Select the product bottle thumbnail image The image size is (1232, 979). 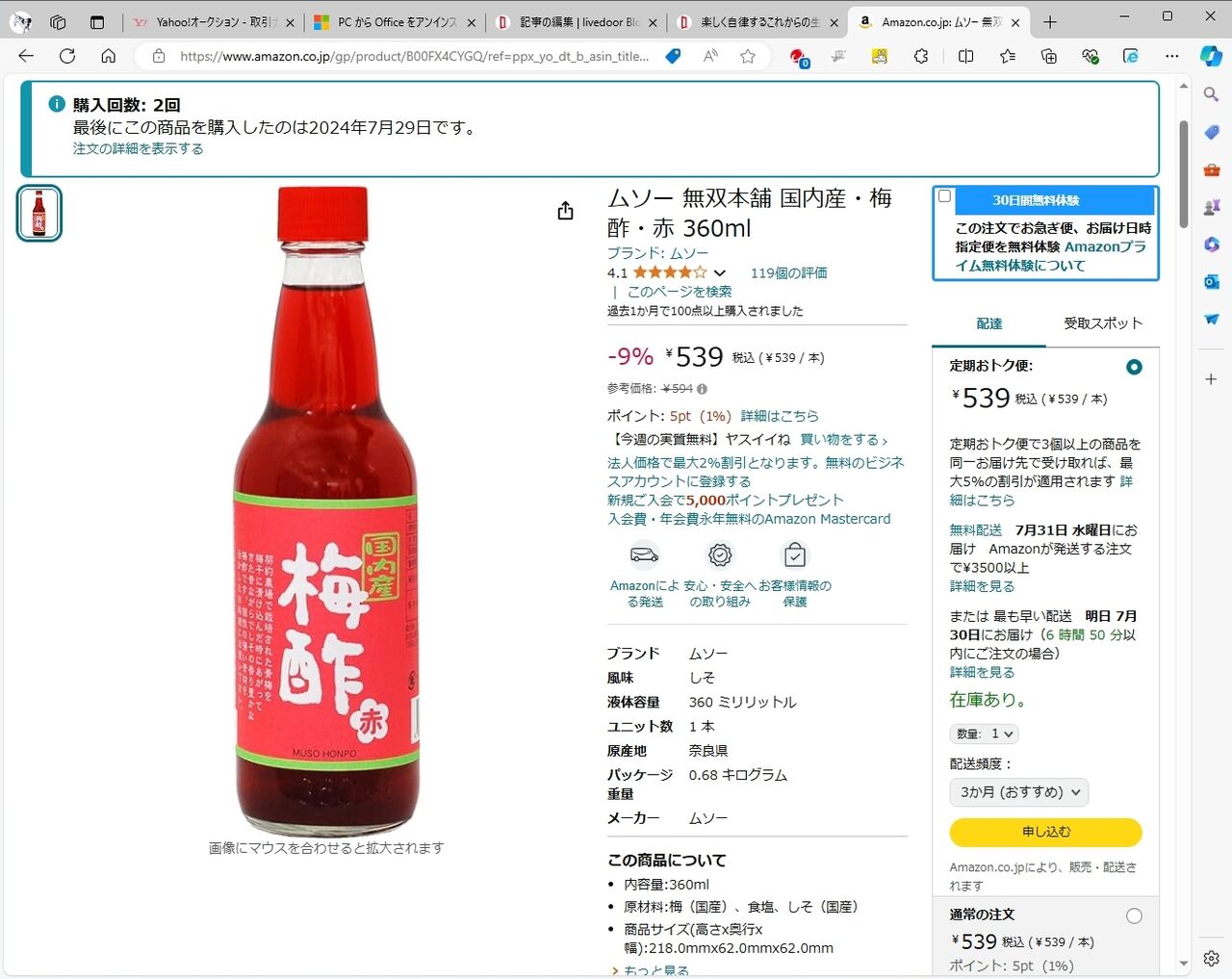[39, 213]
